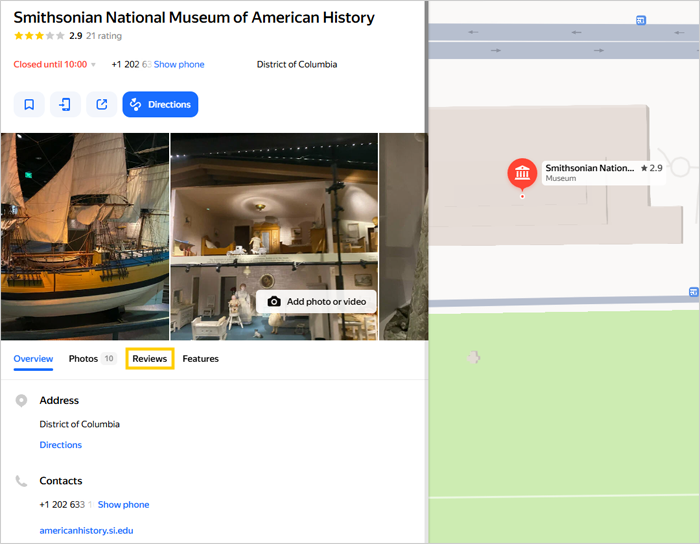The height and width of the screenshot is (544, 700).
Task: Open the Overview tab
Action: point(33,359)
